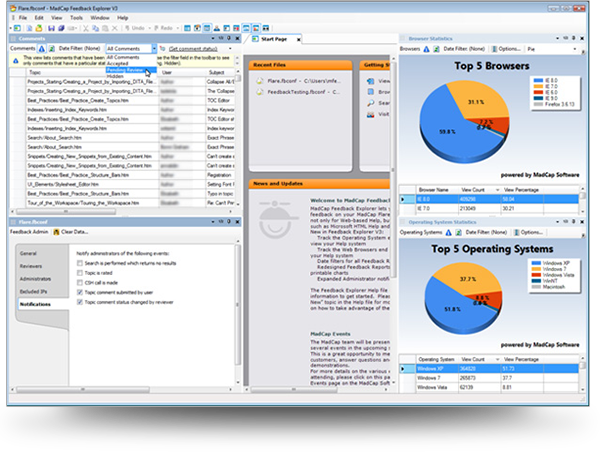Uncheck 'Topic comment submitted by user'
Image resolution: width=600 pixels, height=452 pixels.
click(x=80, y=292)
